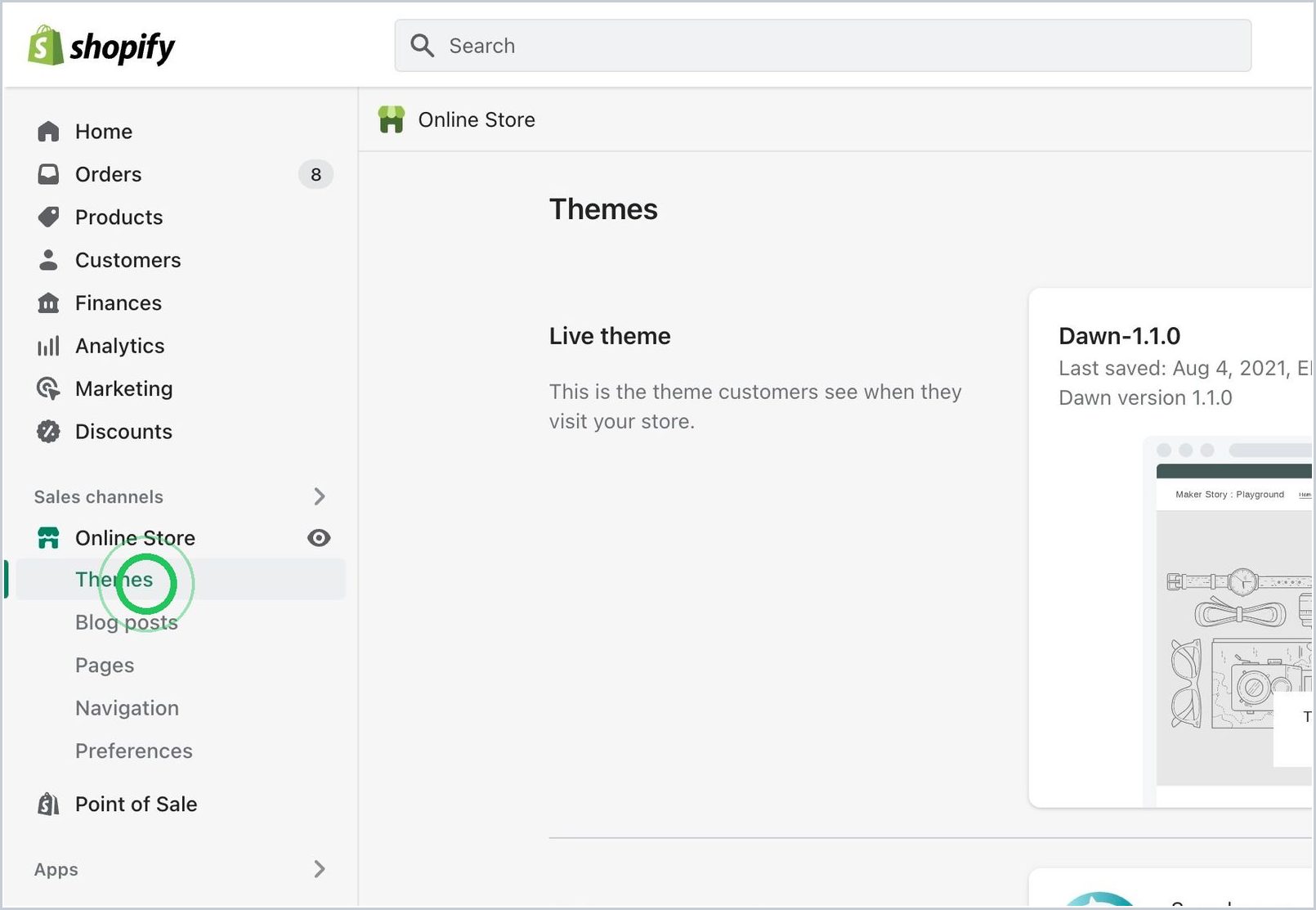This screenshot has width=1316, height=910.
Task: Click the Dawn version 1.1.0 text
Action: pos(1145,397)
